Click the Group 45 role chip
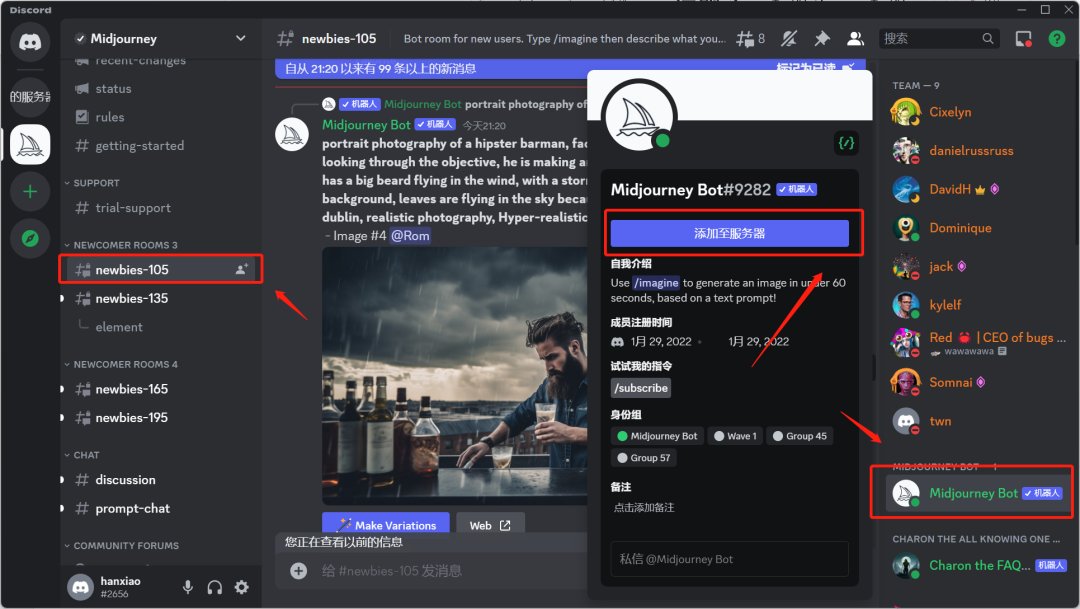 click(x=799, y=436)
